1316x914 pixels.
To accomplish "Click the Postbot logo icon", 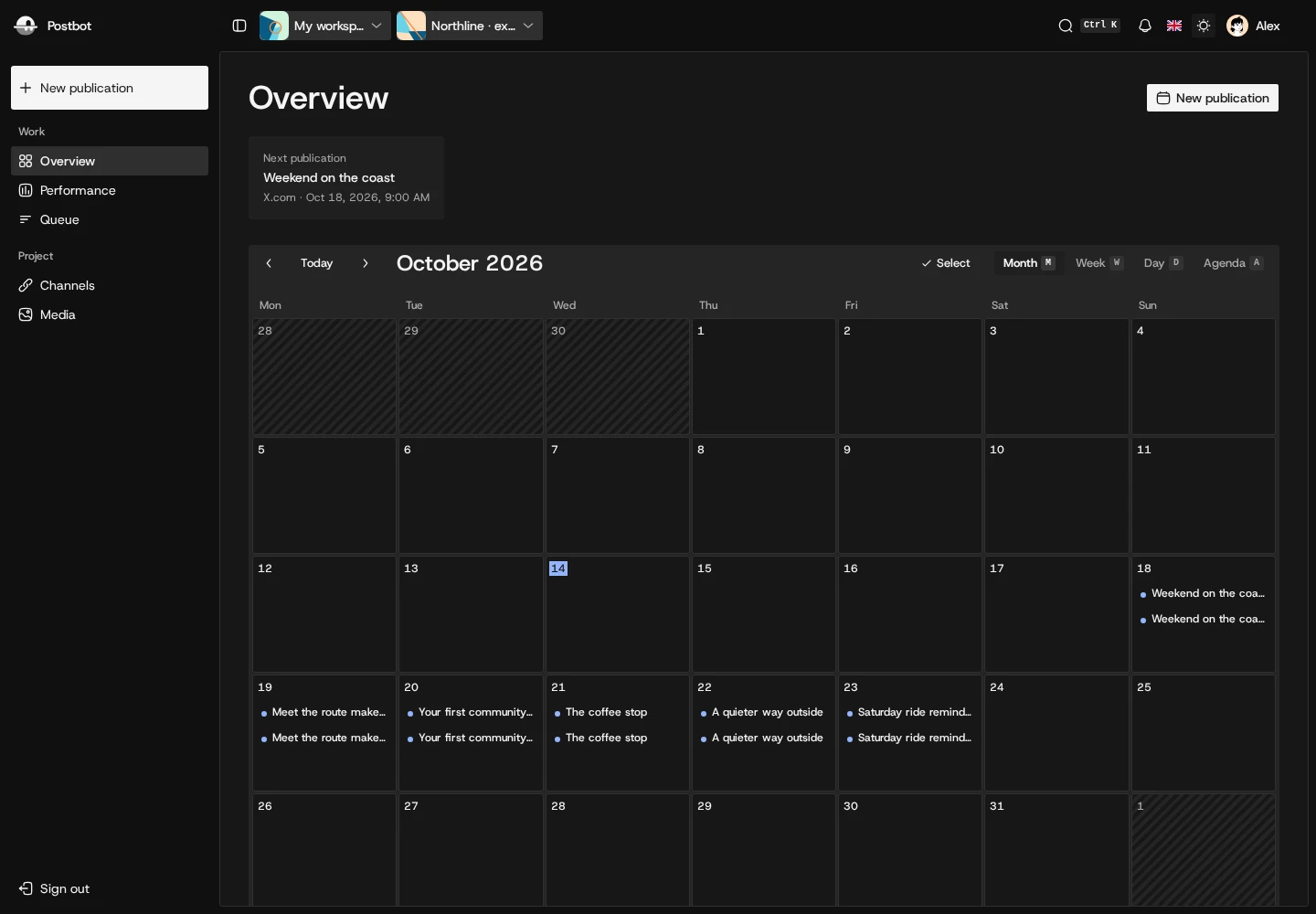I will (26, 26).
